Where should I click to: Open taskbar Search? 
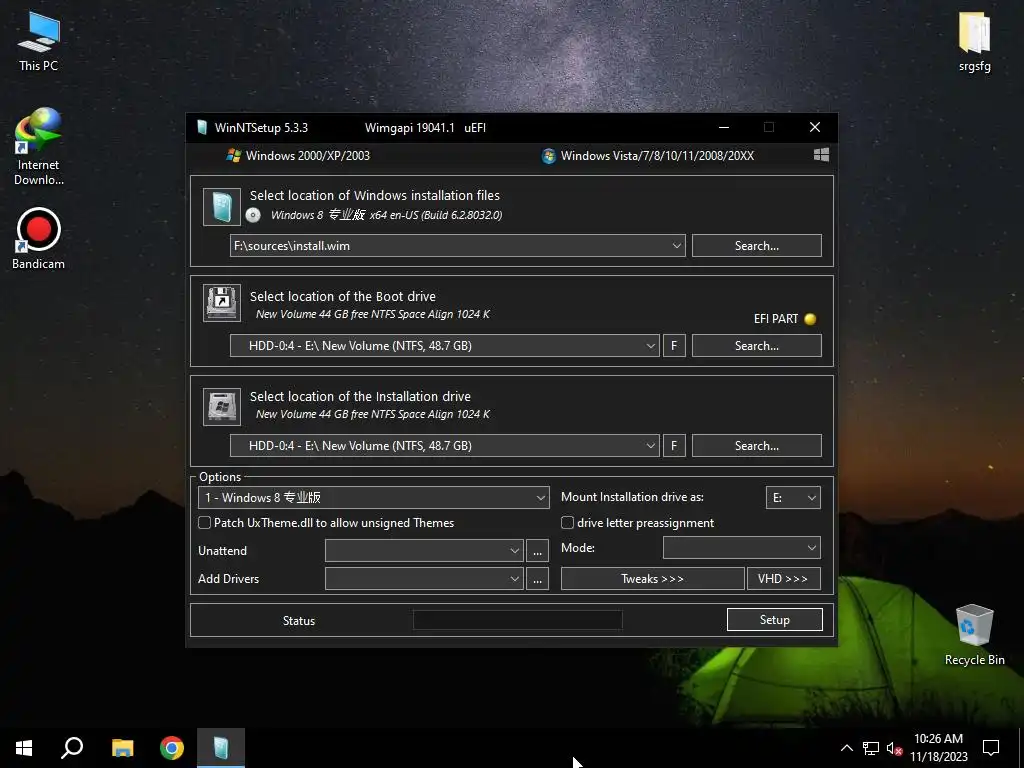click(x=72, y=748)
